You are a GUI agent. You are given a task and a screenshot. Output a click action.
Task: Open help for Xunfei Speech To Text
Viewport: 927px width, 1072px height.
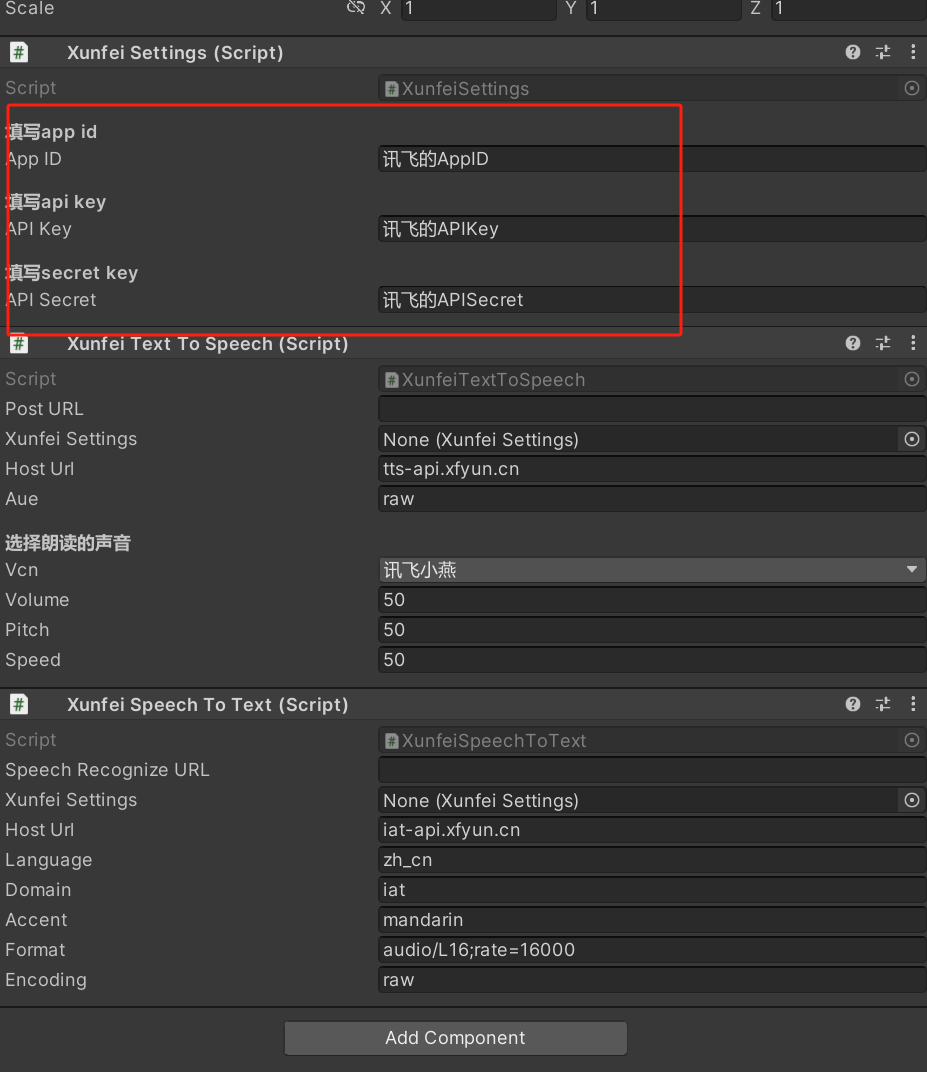click(852, 704)
